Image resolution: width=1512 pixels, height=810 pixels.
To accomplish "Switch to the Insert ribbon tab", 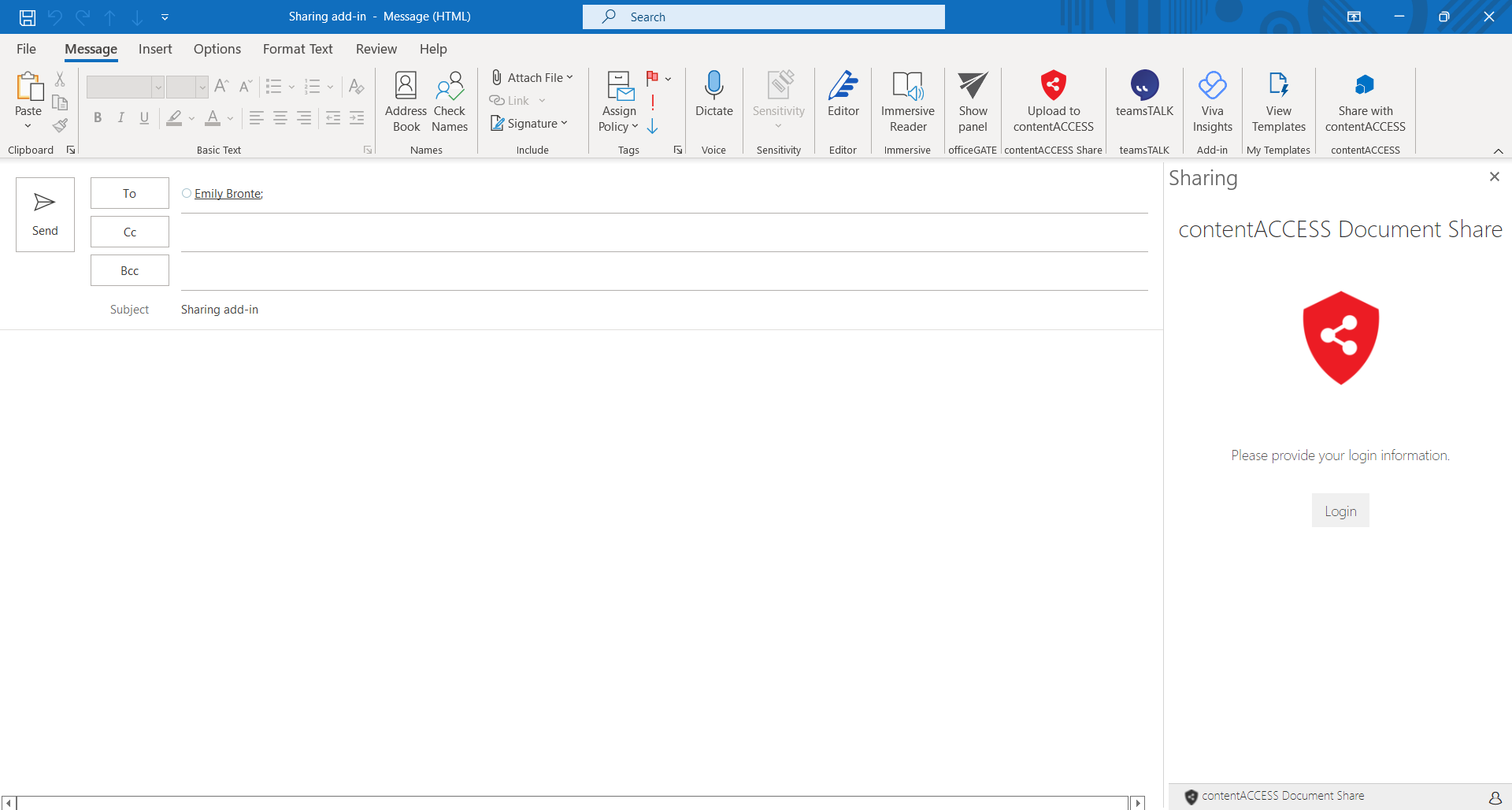I will (155, 49).
